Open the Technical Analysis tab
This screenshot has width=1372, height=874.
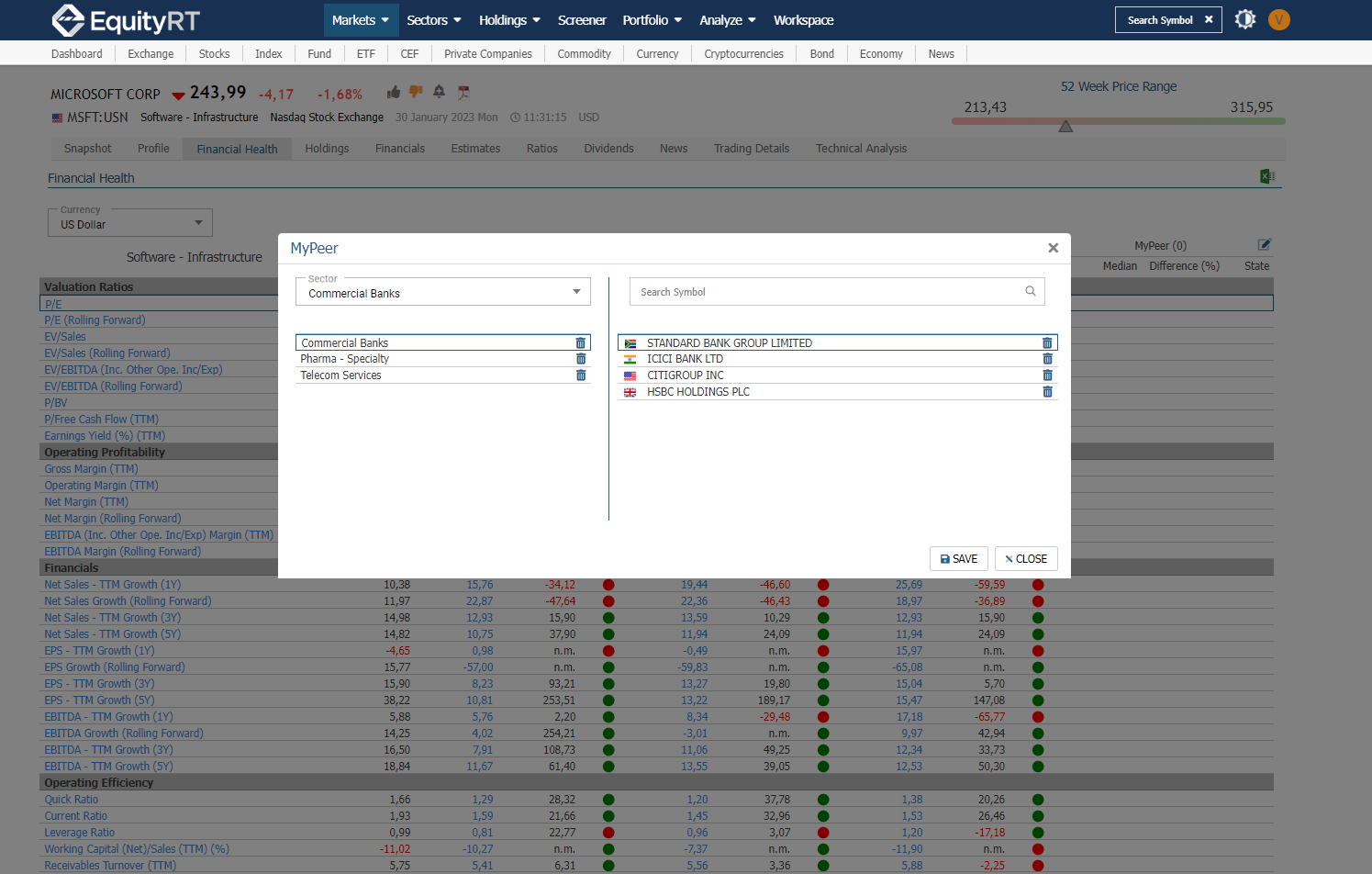861,149
